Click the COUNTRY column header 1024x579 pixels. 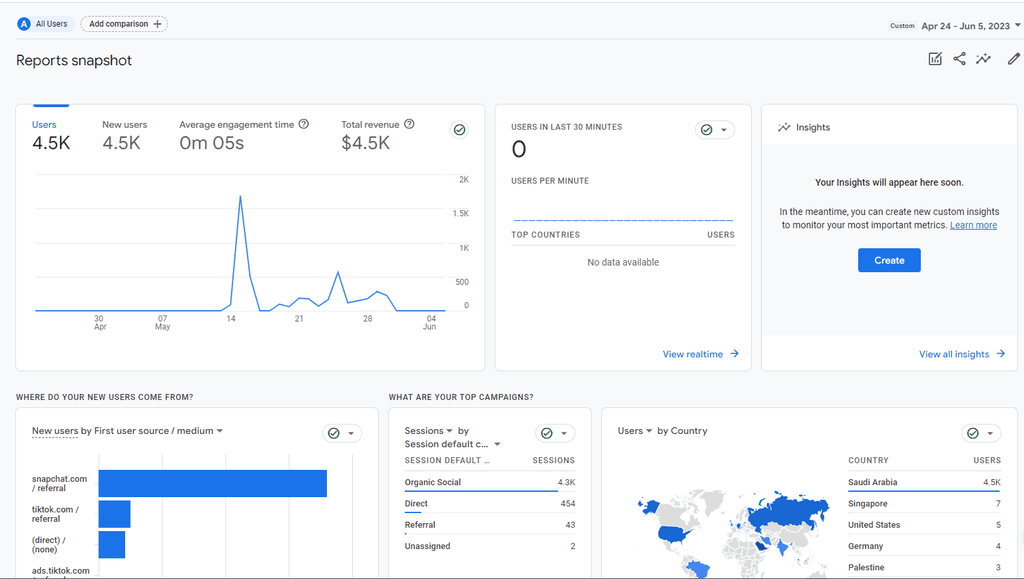(x=868, y=460)
